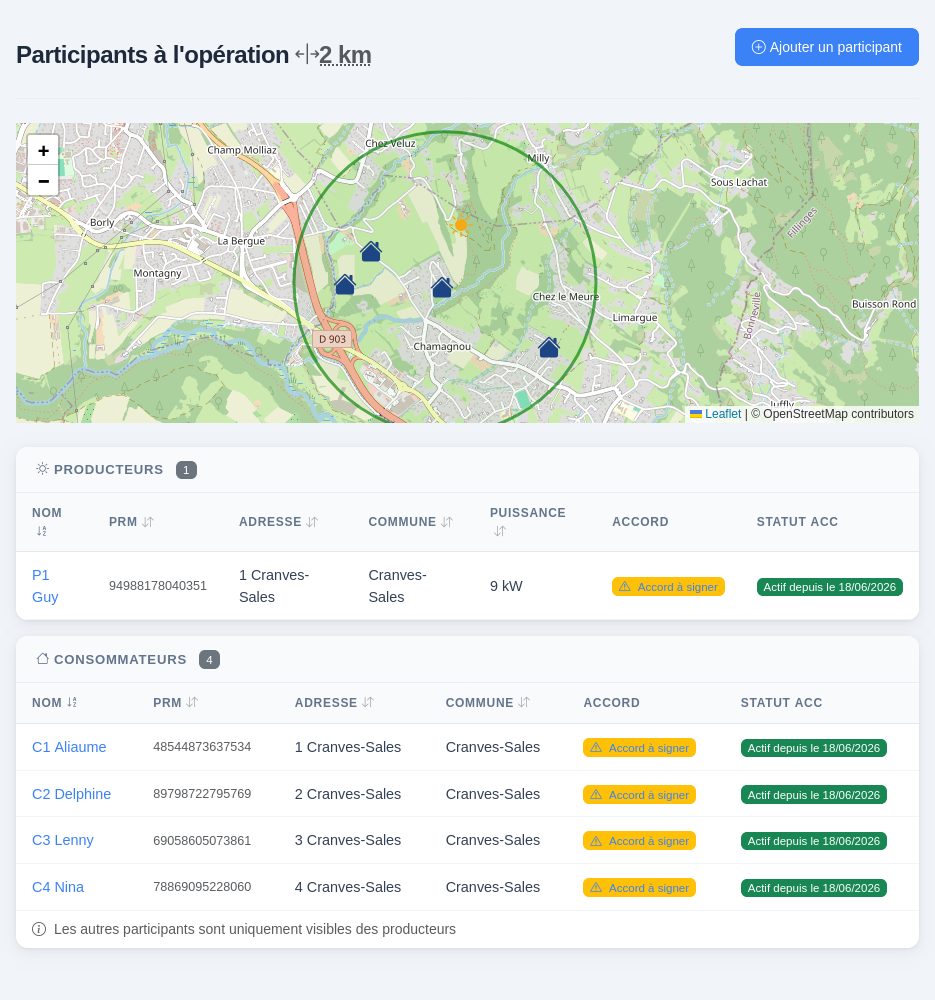The width and height of the screenshot is (935, 1000).
Task: Click Accord à signer badge for C2 Delphine
Action: coord(639,795)
